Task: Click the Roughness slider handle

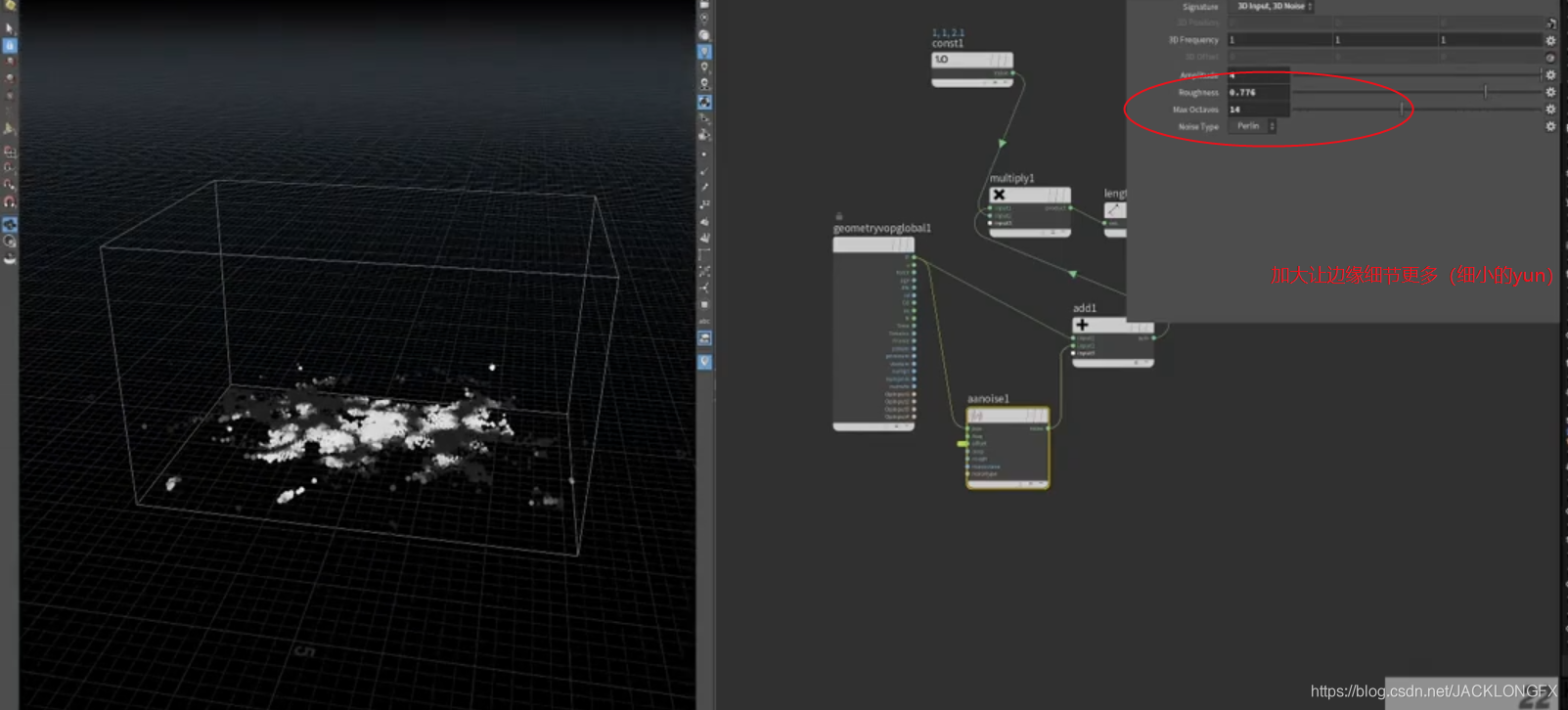Action: [1485, 92]
